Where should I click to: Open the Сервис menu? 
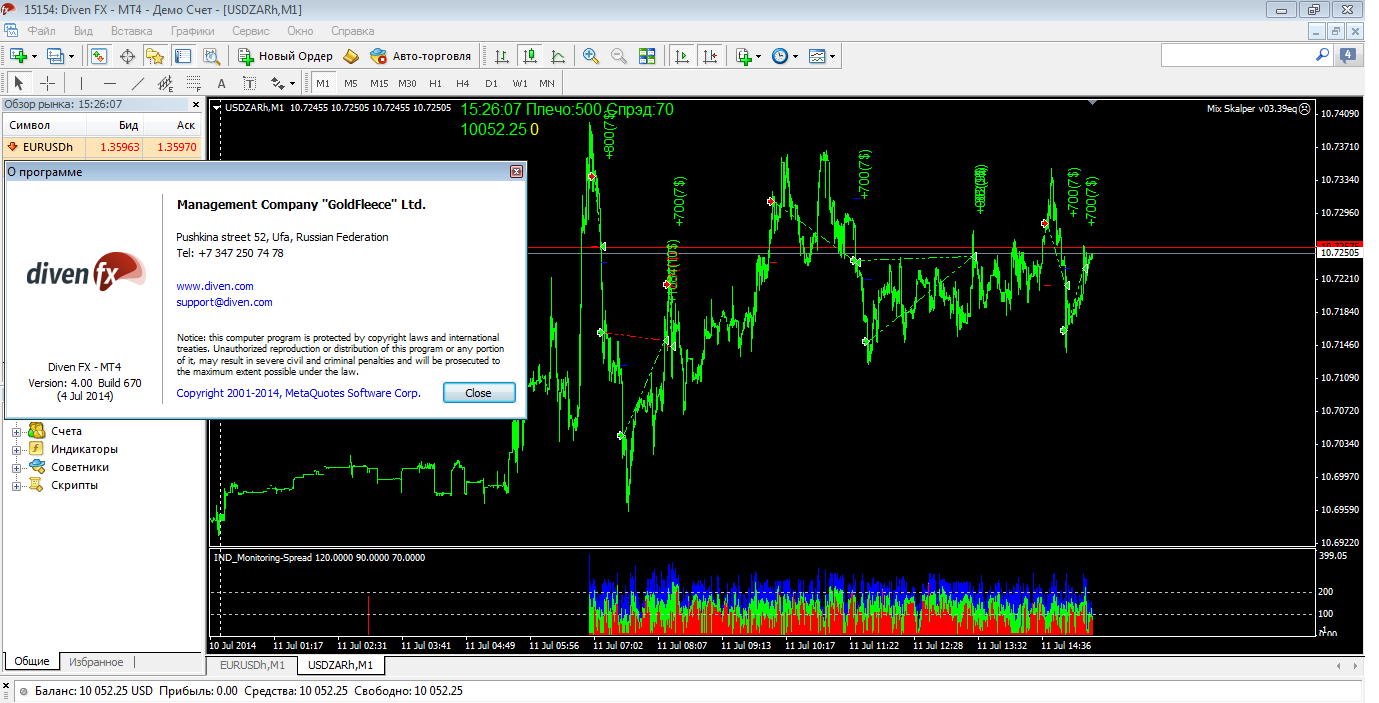click(251, 31)
